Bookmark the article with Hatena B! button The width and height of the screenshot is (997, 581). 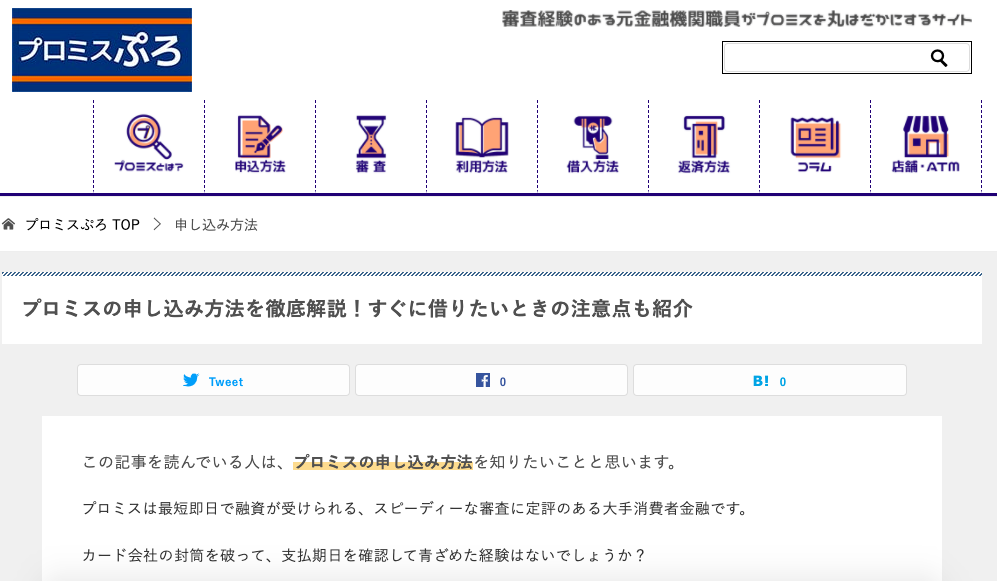coord(769,381)
